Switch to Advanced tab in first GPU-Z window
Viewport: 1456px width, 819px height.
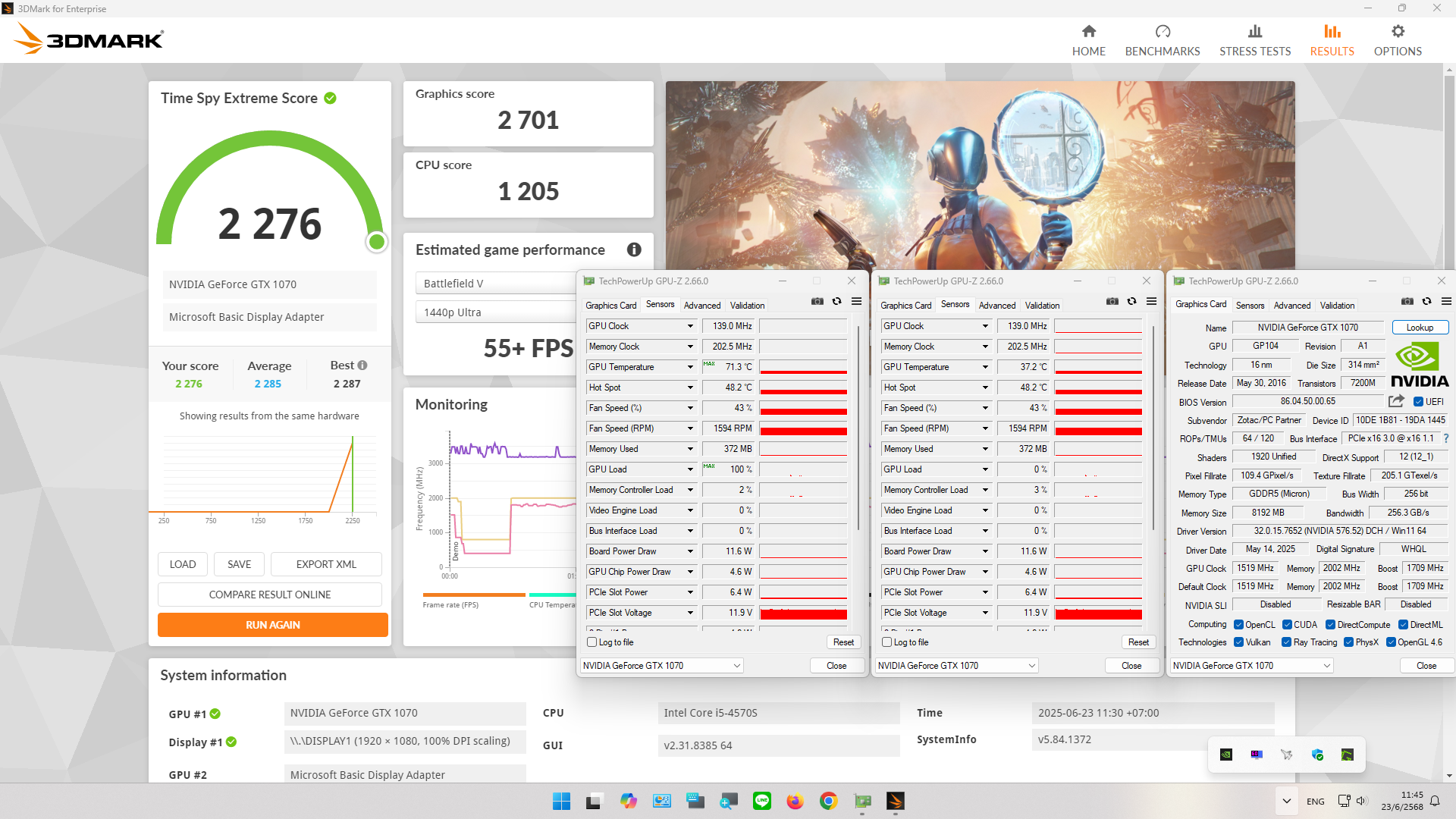point(702,305)
